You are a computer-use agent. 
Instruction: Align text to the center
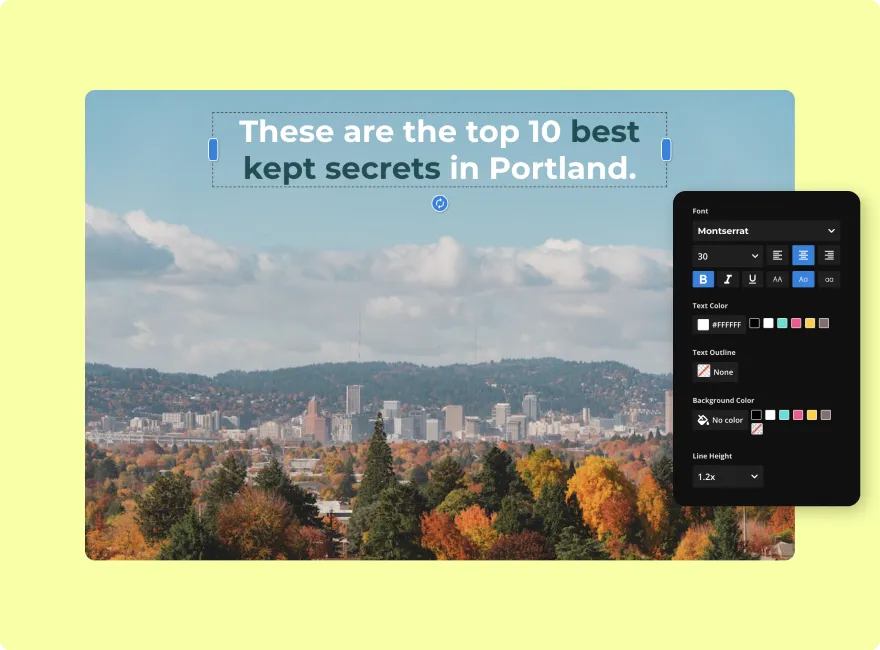click(x=803, y=256)
